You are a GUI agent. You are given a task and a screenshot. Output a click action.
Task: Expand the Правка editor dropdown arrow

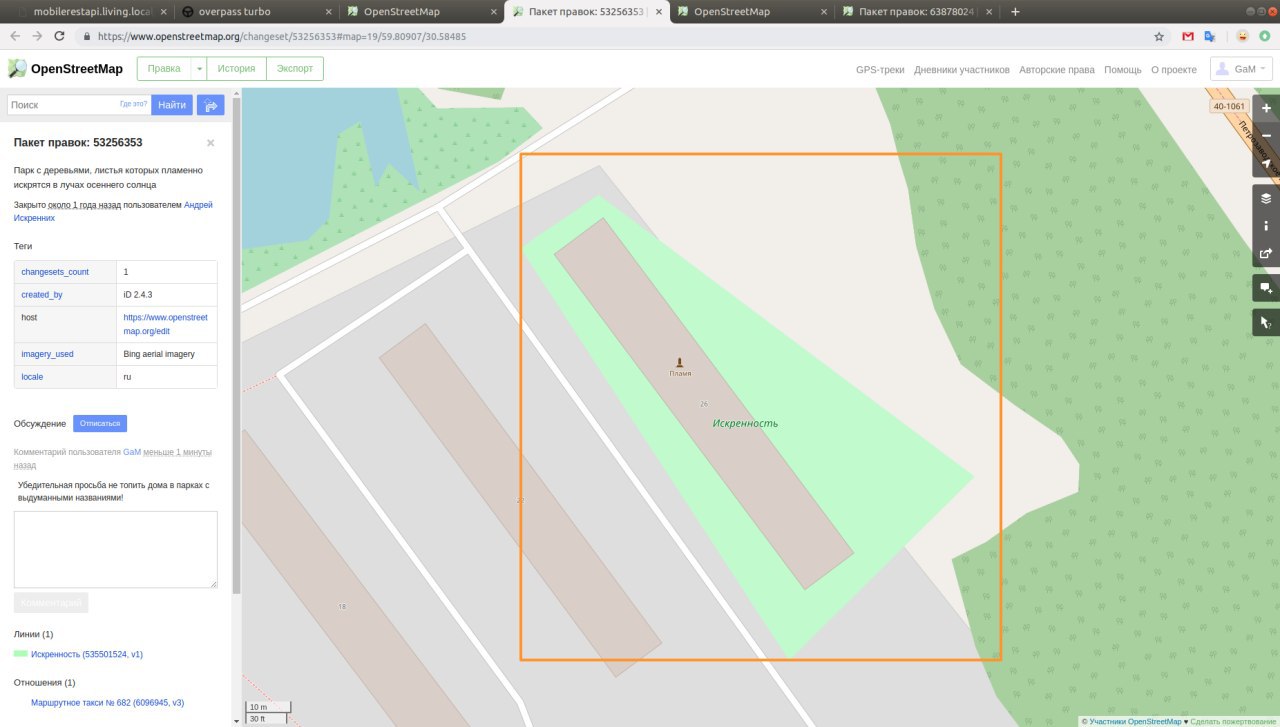199,69
